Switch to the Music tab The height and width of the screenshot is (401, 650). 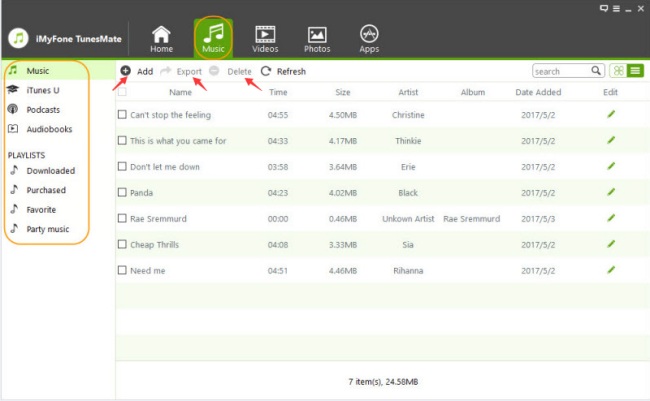pyautogui.click(x=213, y=38)
